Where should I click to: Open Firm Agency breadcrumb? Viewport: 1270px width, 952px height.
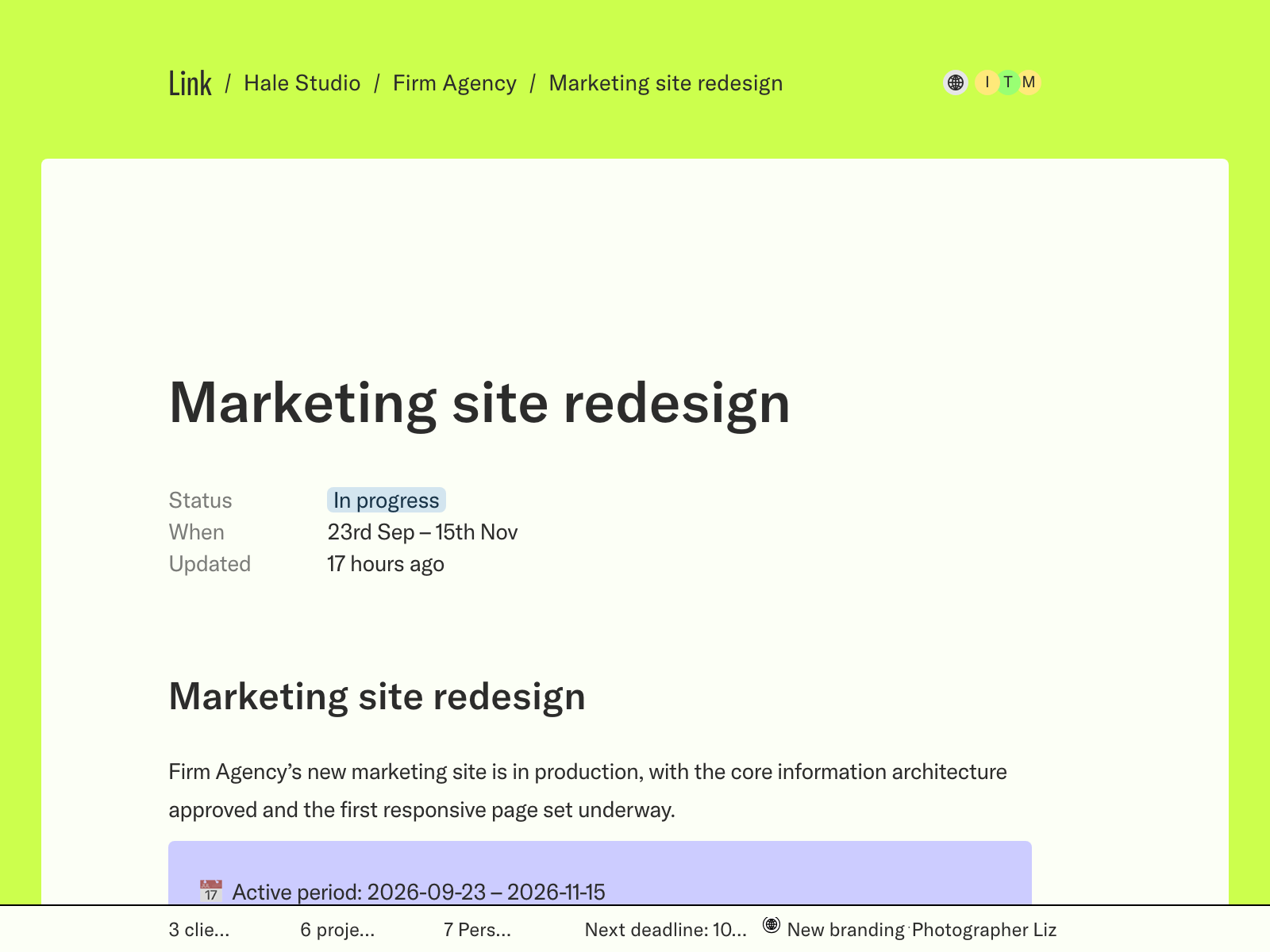[x=454, y=83]
